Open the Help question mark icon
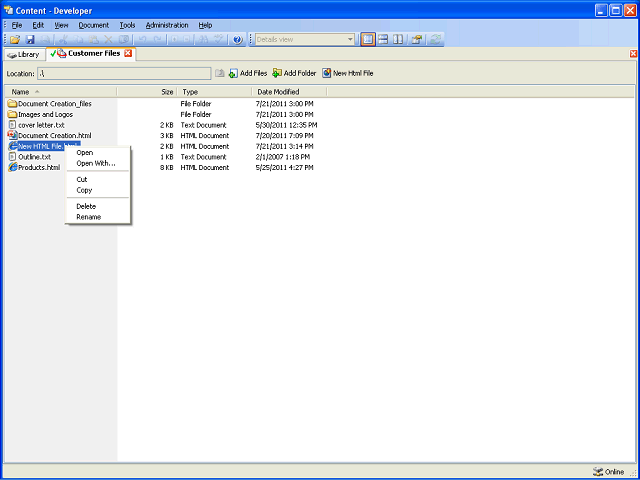This screenshot has width=640, height=480. 238,40
